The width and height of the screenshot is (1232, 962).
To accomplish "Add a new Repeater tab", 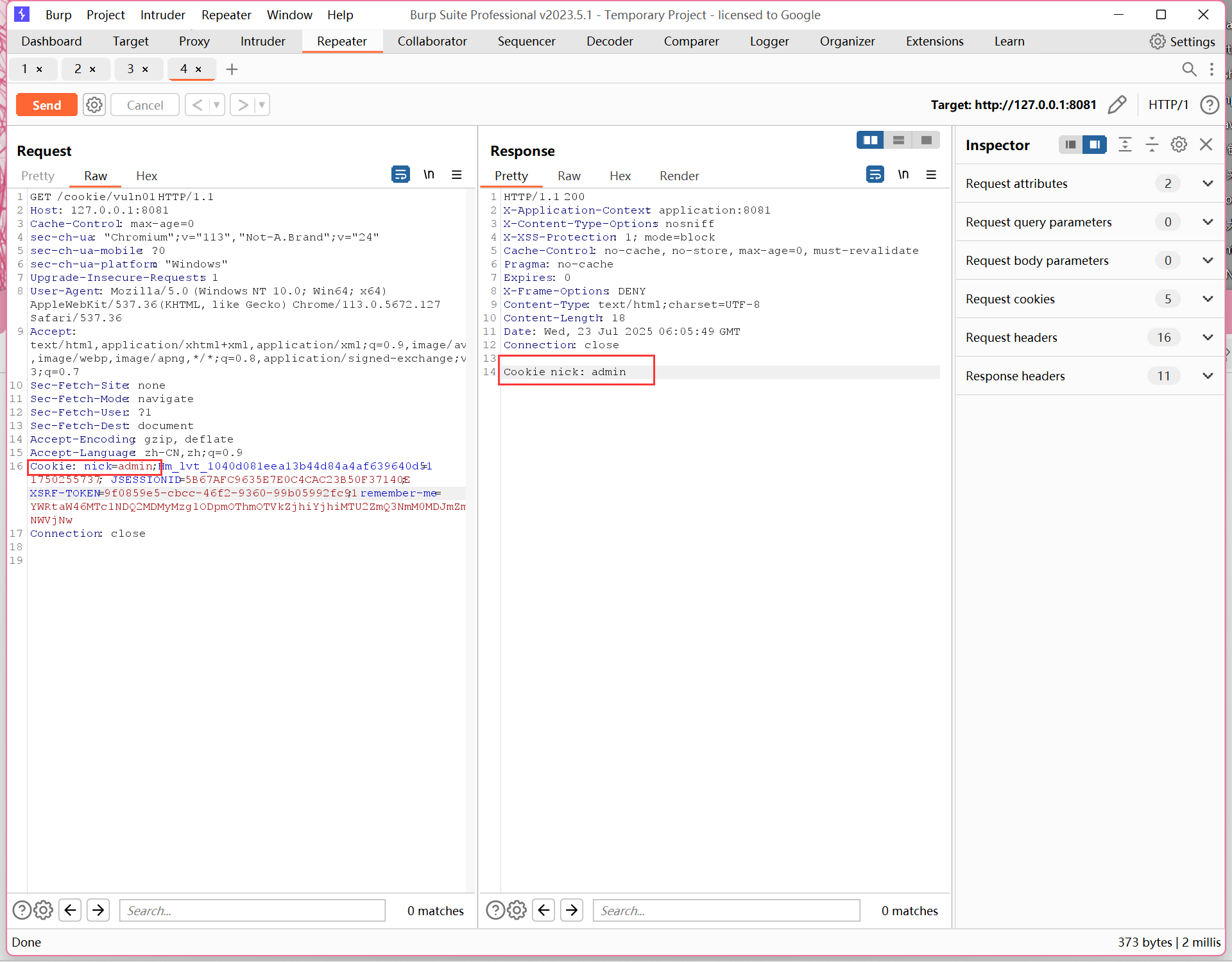I will click(x=232, y=69).
